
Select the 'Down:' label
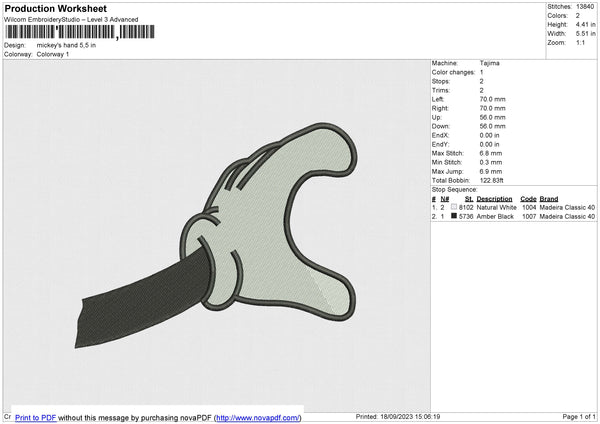441,126
